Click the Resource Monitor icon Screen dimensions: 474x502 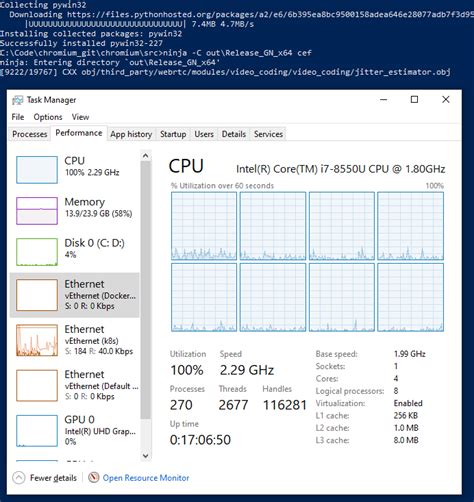(x=94, y=478)
